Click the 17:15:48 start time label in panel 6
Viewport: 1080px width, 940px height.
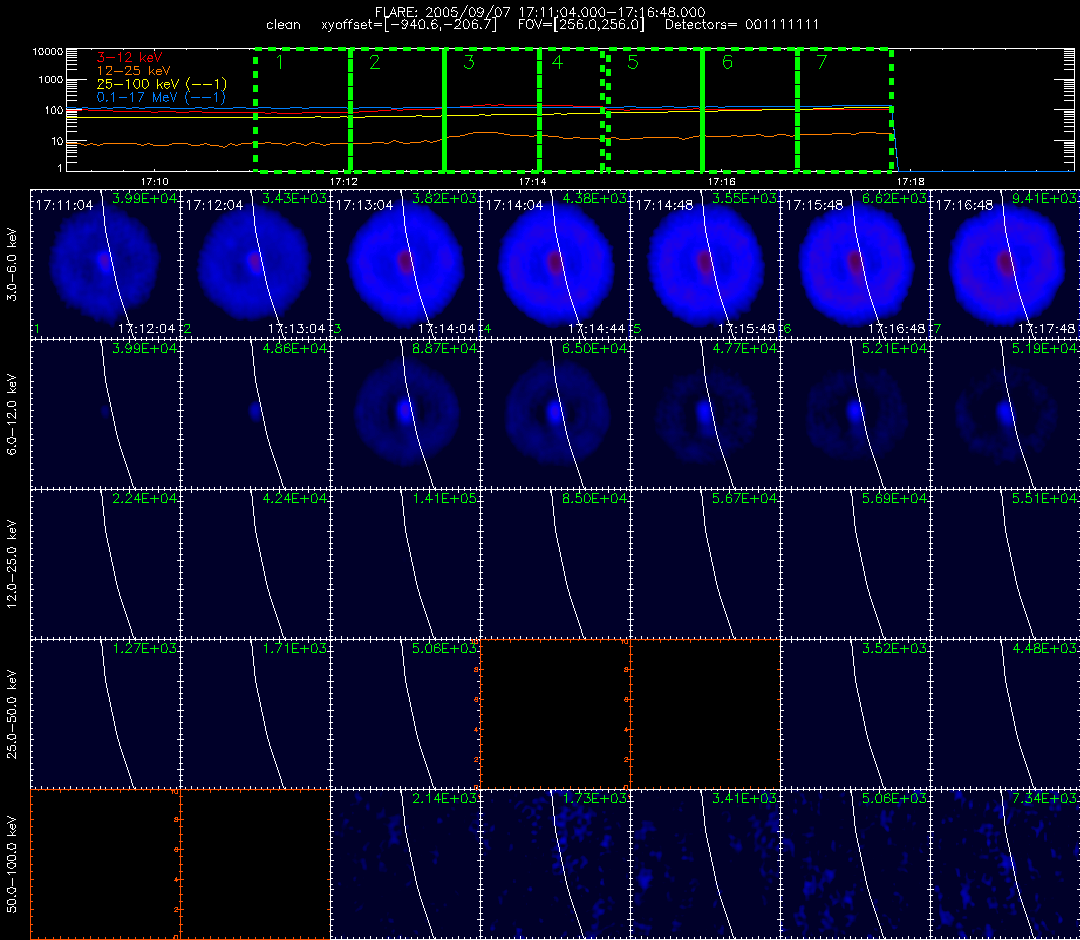[814, 205]
